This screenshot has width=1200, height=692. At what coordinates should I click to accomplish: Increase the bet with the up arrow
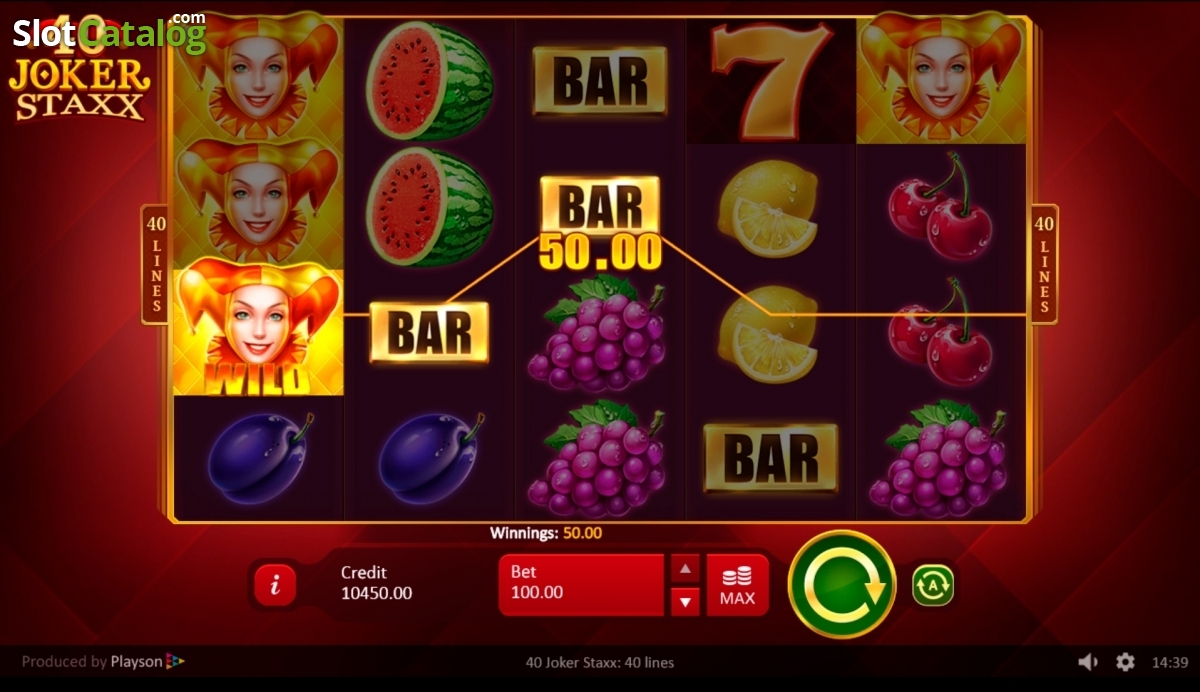click(685, 569)
